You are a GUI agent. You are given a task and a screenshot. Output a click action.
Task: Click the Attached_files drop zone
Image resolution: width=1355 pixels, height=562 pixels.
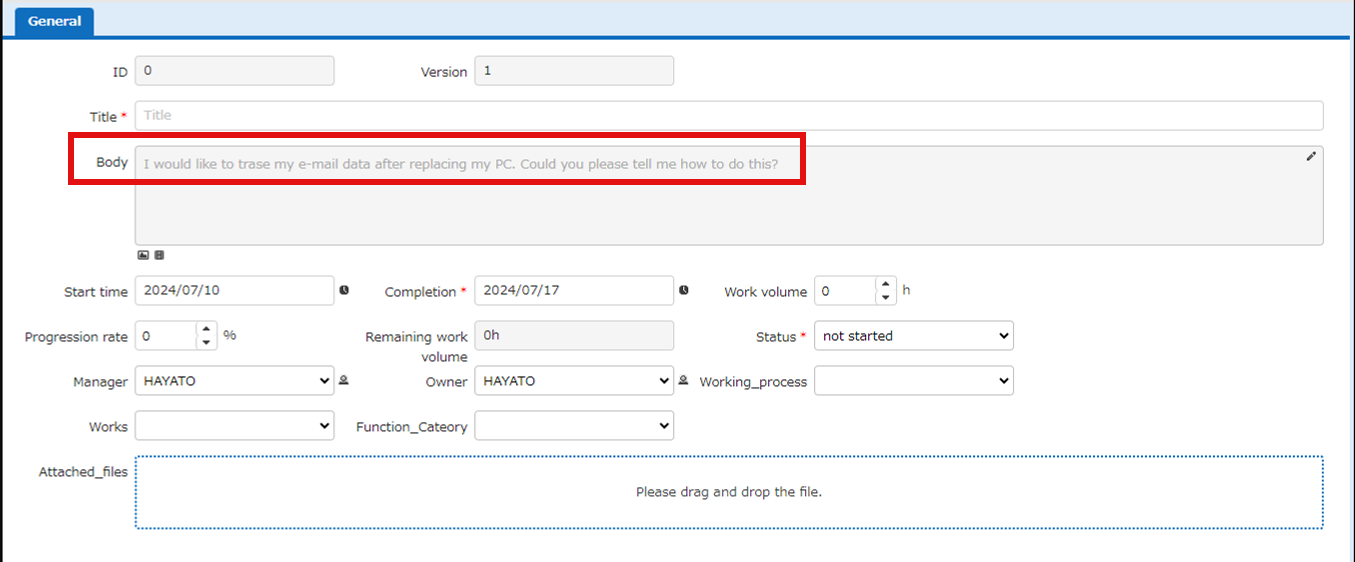(729, 492)
